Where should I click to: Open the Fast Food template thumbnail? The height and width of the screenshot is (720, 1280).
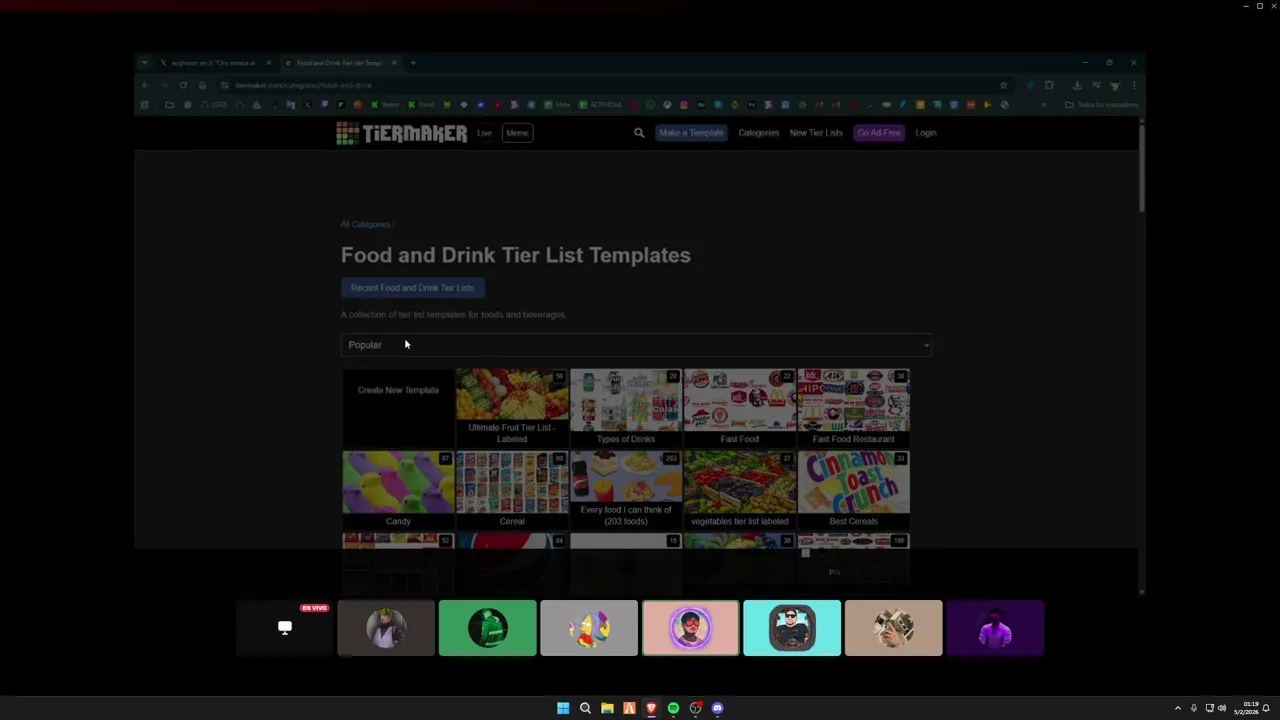(x=740, y=407)
